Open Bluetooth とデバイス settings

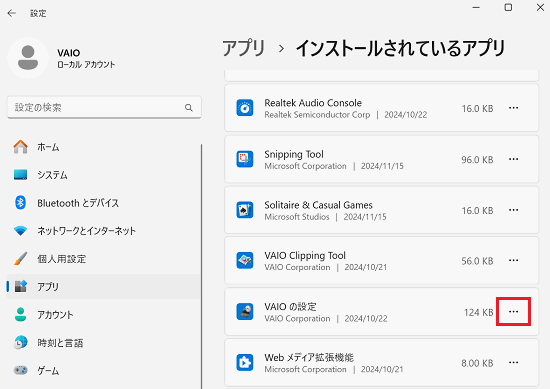[x=104, y=203]
